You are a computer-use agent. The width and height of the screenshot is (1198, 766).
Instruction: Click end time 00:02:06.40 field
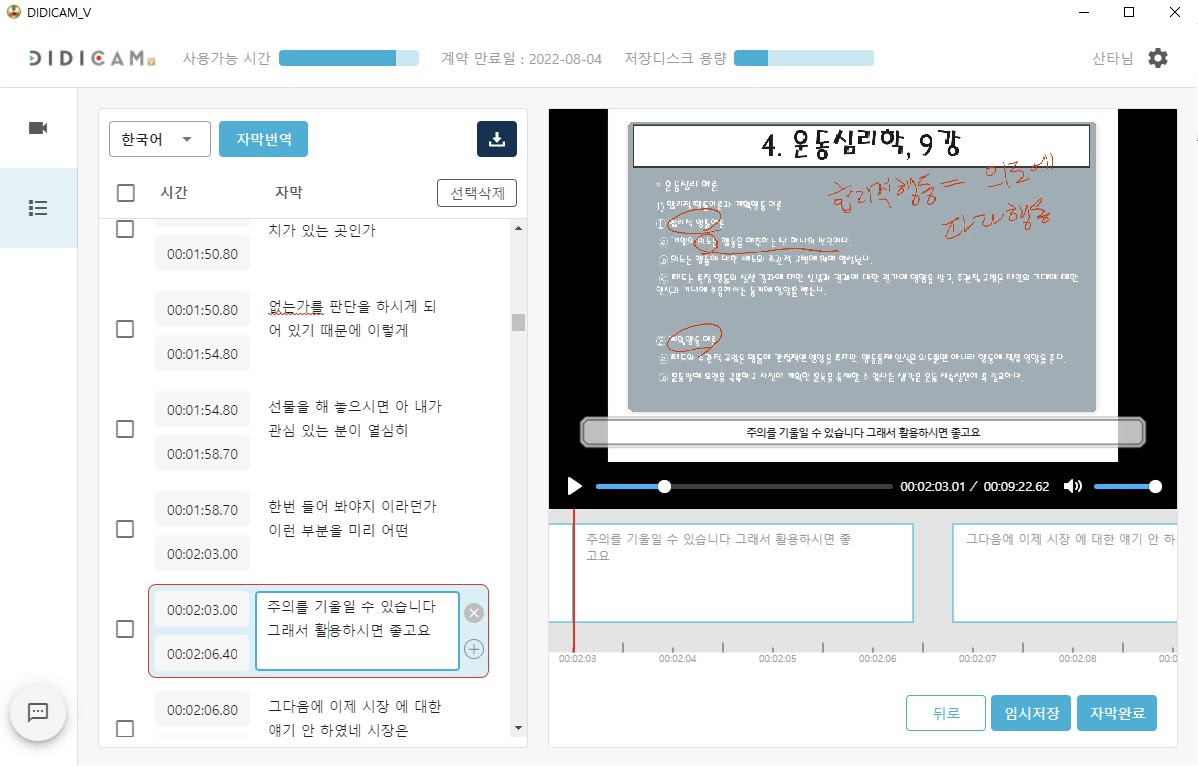click(202, 654)
